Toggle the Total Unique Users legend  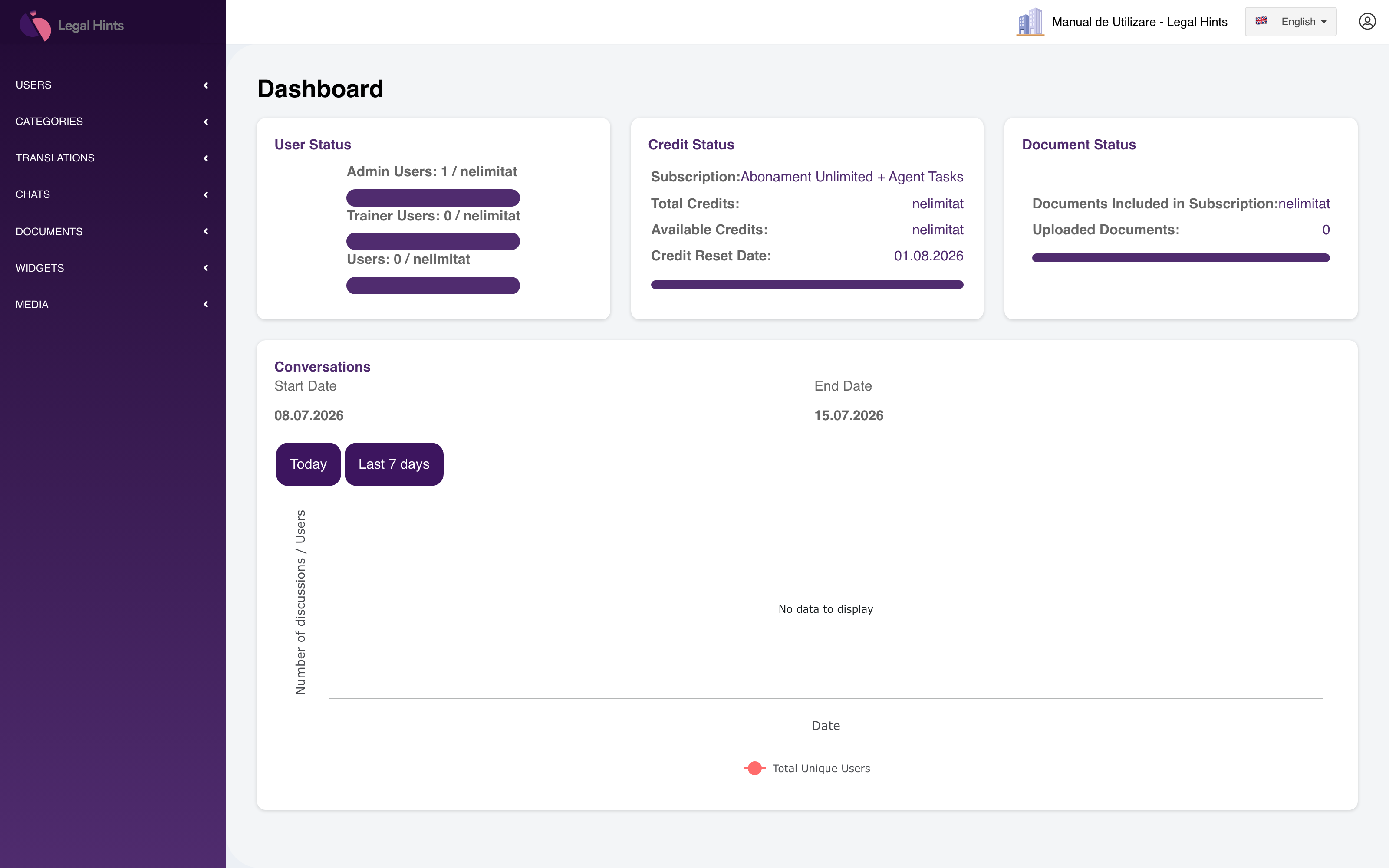807,768
